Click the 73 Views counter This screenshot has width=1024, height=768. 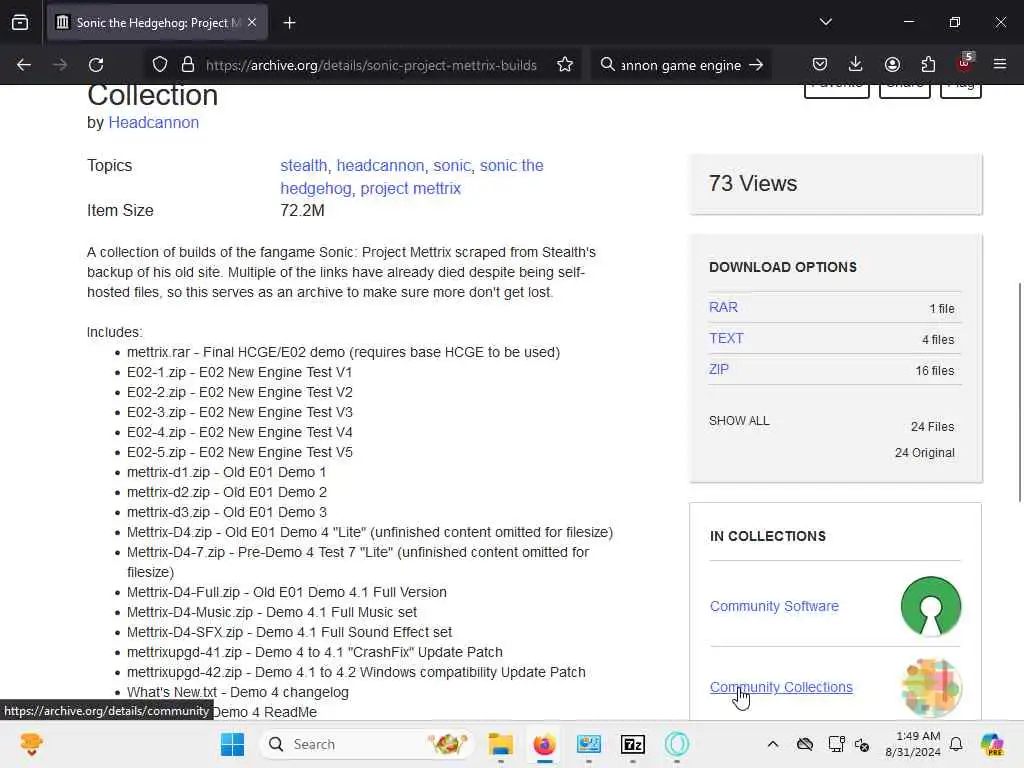click(753, 184)
